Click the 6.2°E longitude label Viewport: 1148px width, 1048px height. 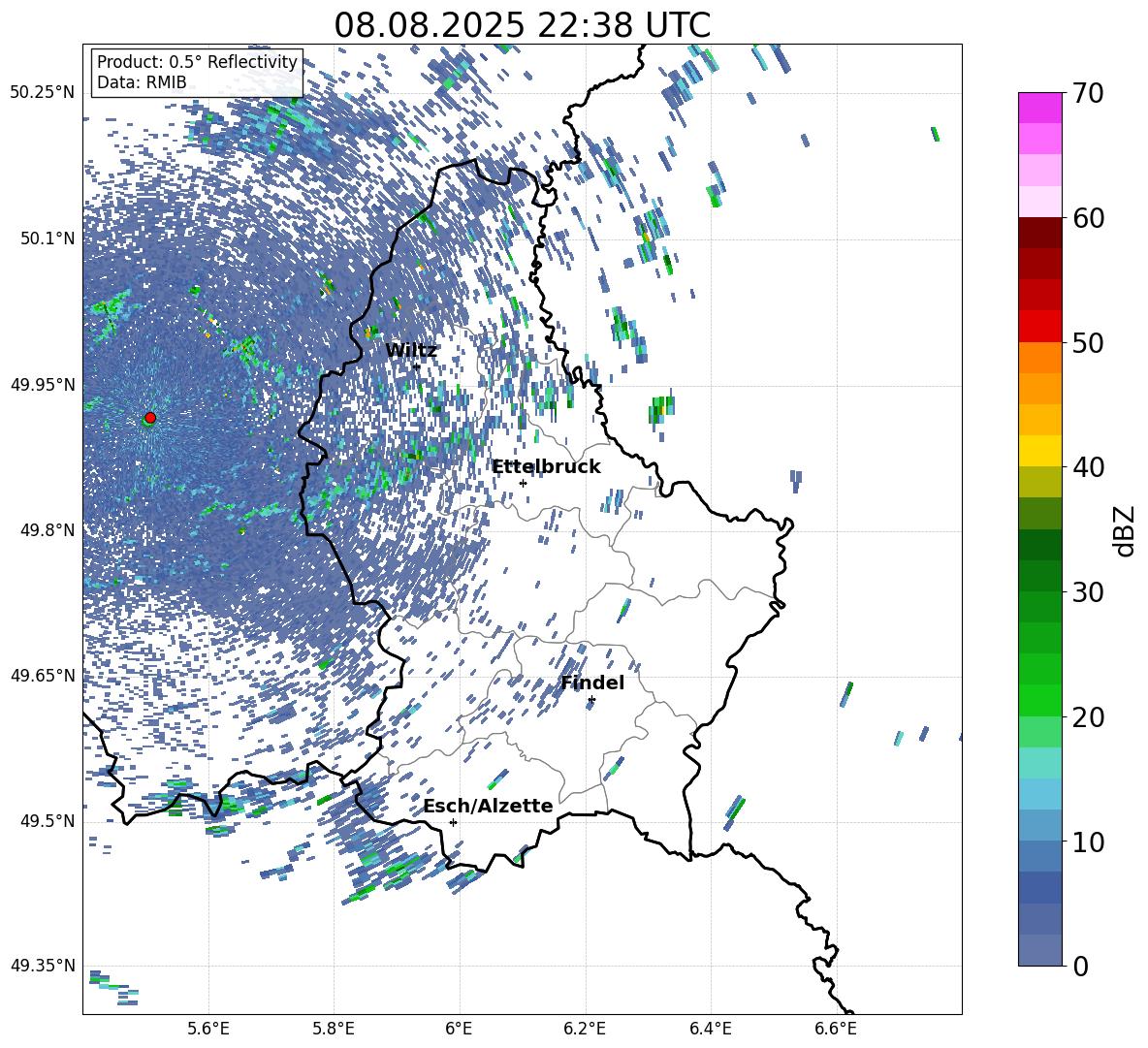click(x=585, y=1029)
